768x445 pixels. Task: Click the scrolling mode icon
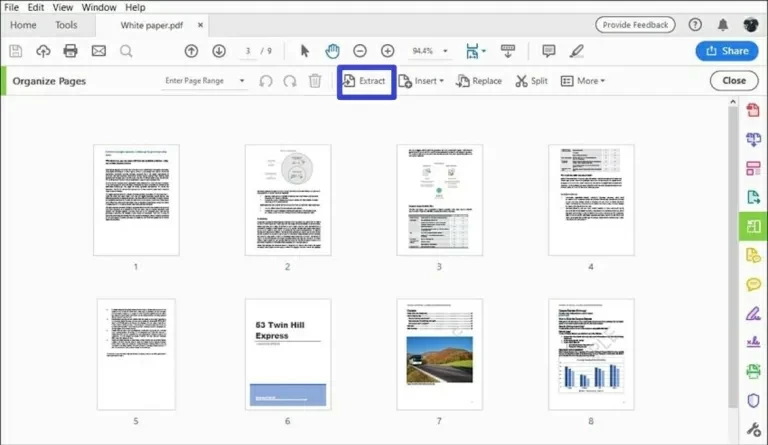point(508,51)
